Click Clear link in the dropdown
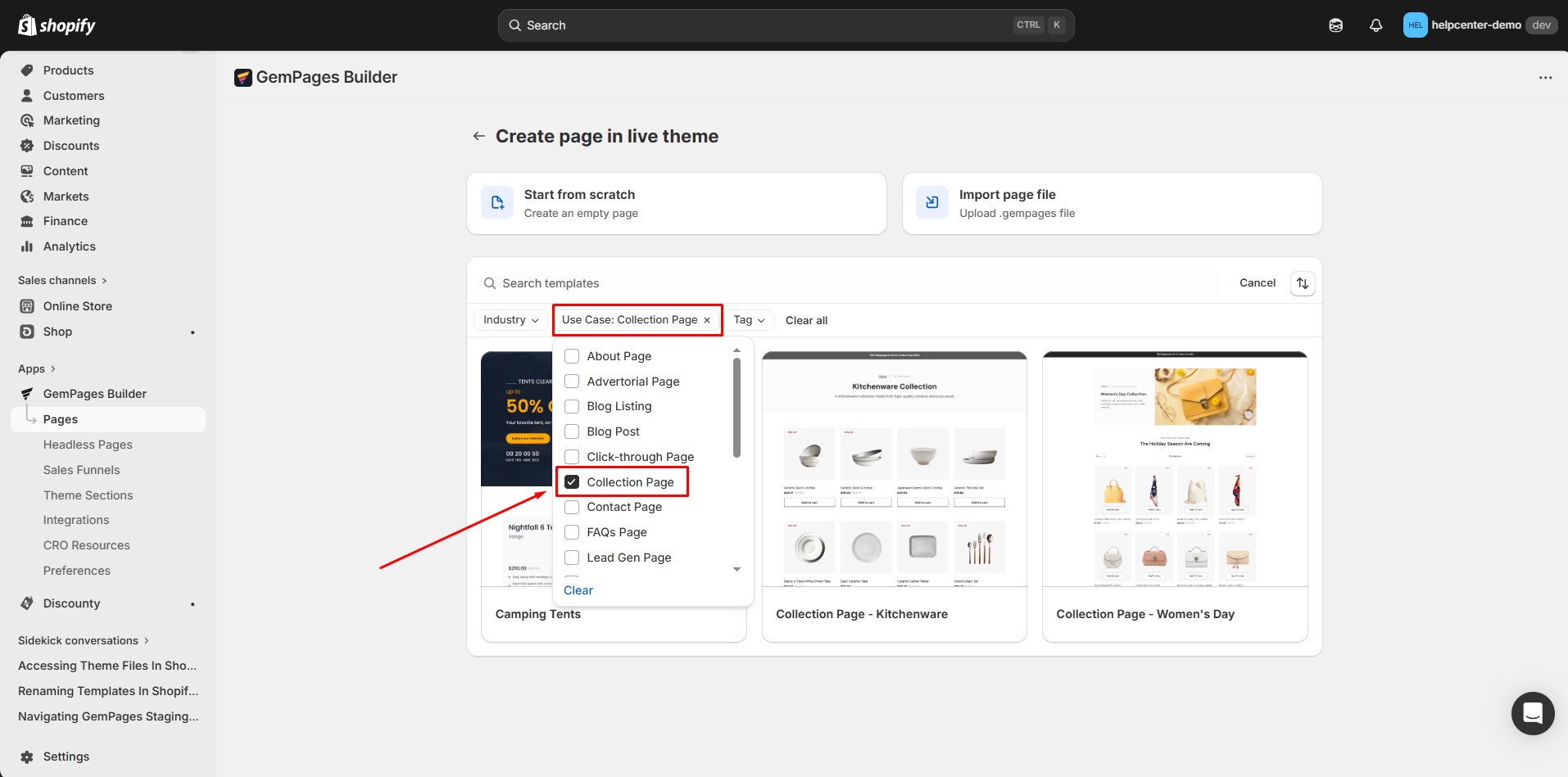Image resolution: width=1568 pixels, height=777 pixels. tap(578, 590)
